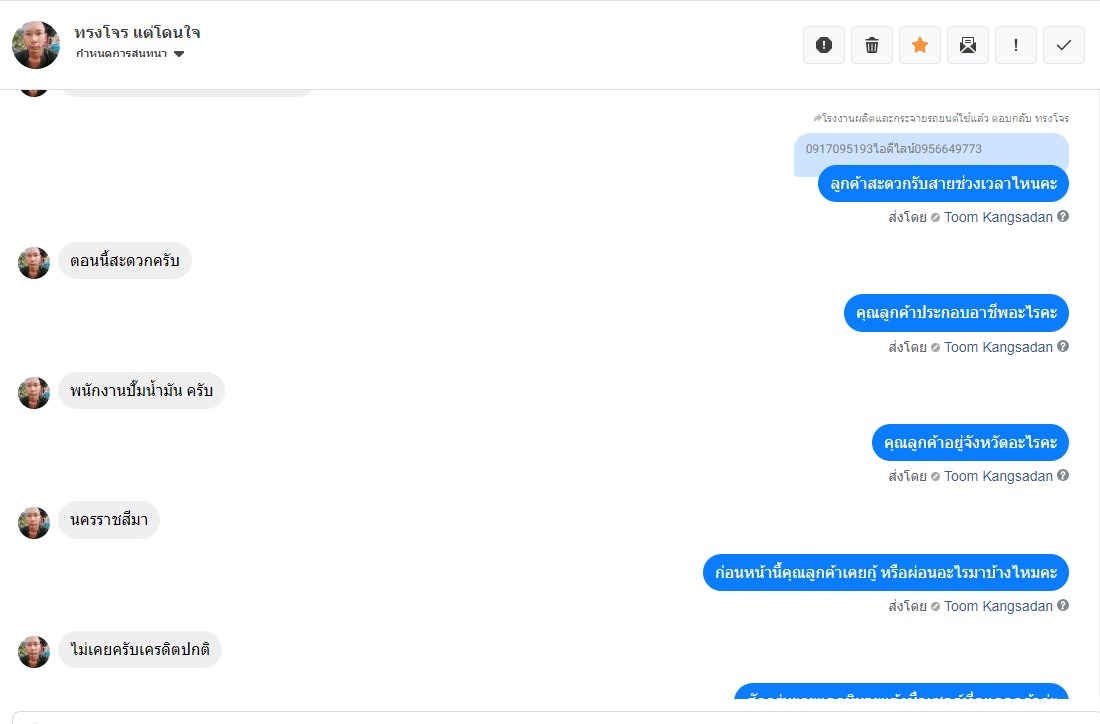Click contact name ทรงโจร แต่โดนใจ
This screenshot has height=724, width=1100.
click(x=137, y=32)
